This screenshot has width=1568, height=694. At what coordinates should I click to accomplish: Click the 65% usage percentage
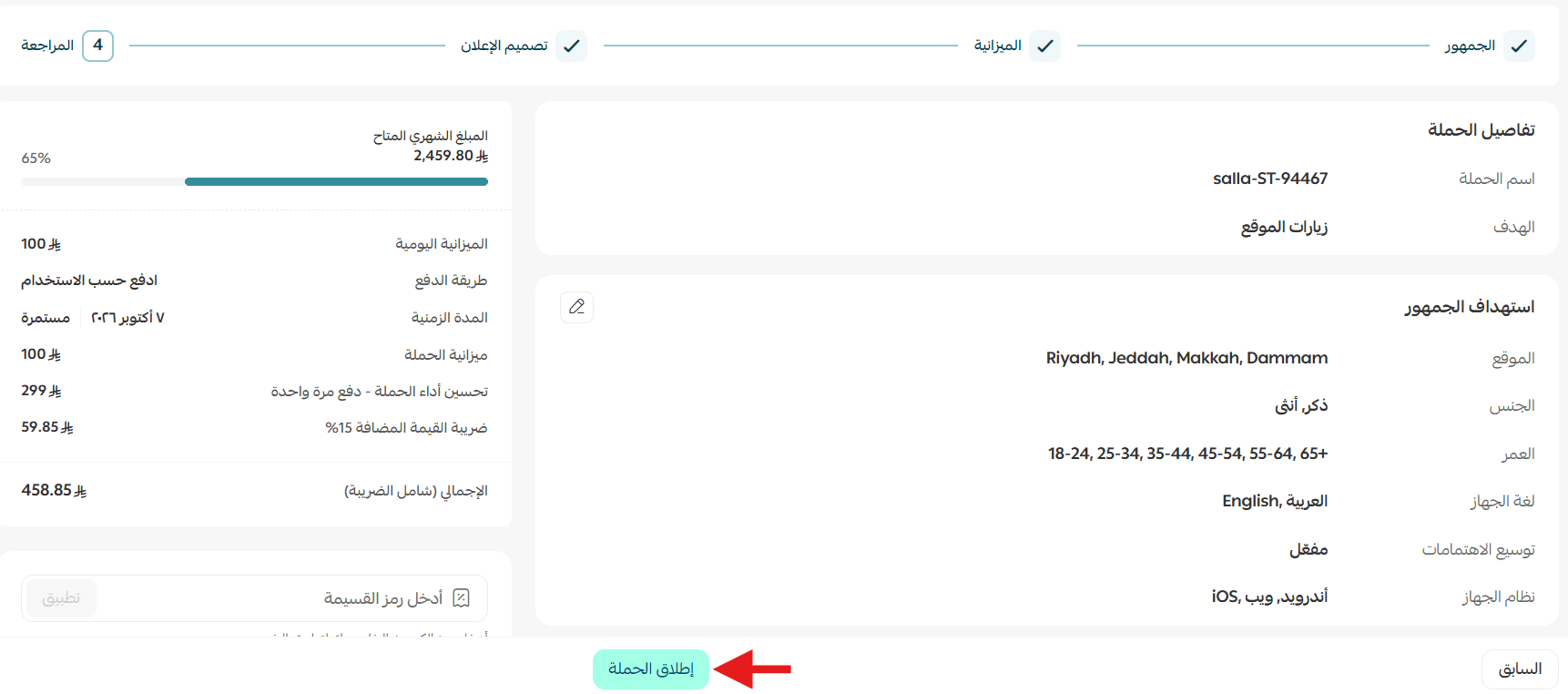36,158
